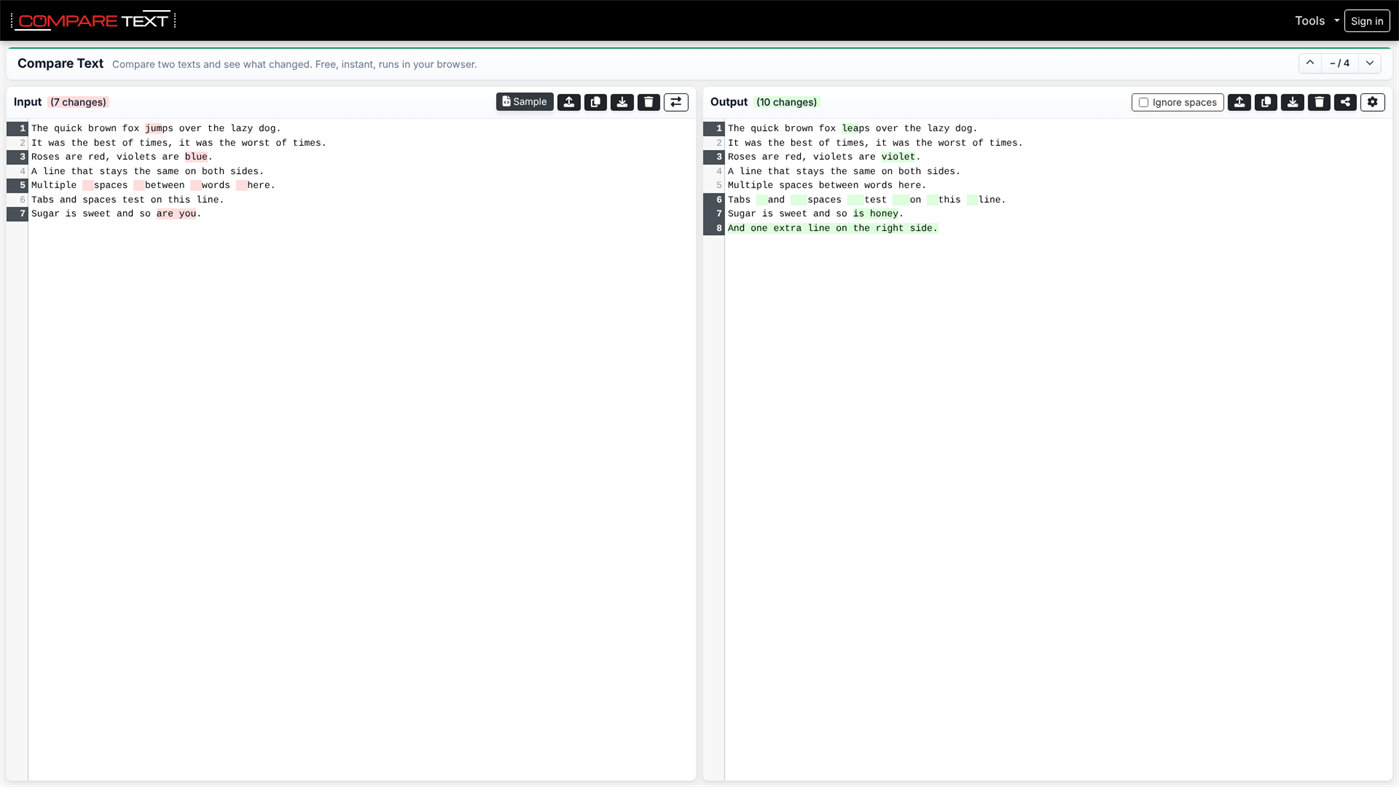Click the '(10 changes)' badge on Output
Screen dimensions: 1399x787
click(786, 102)
